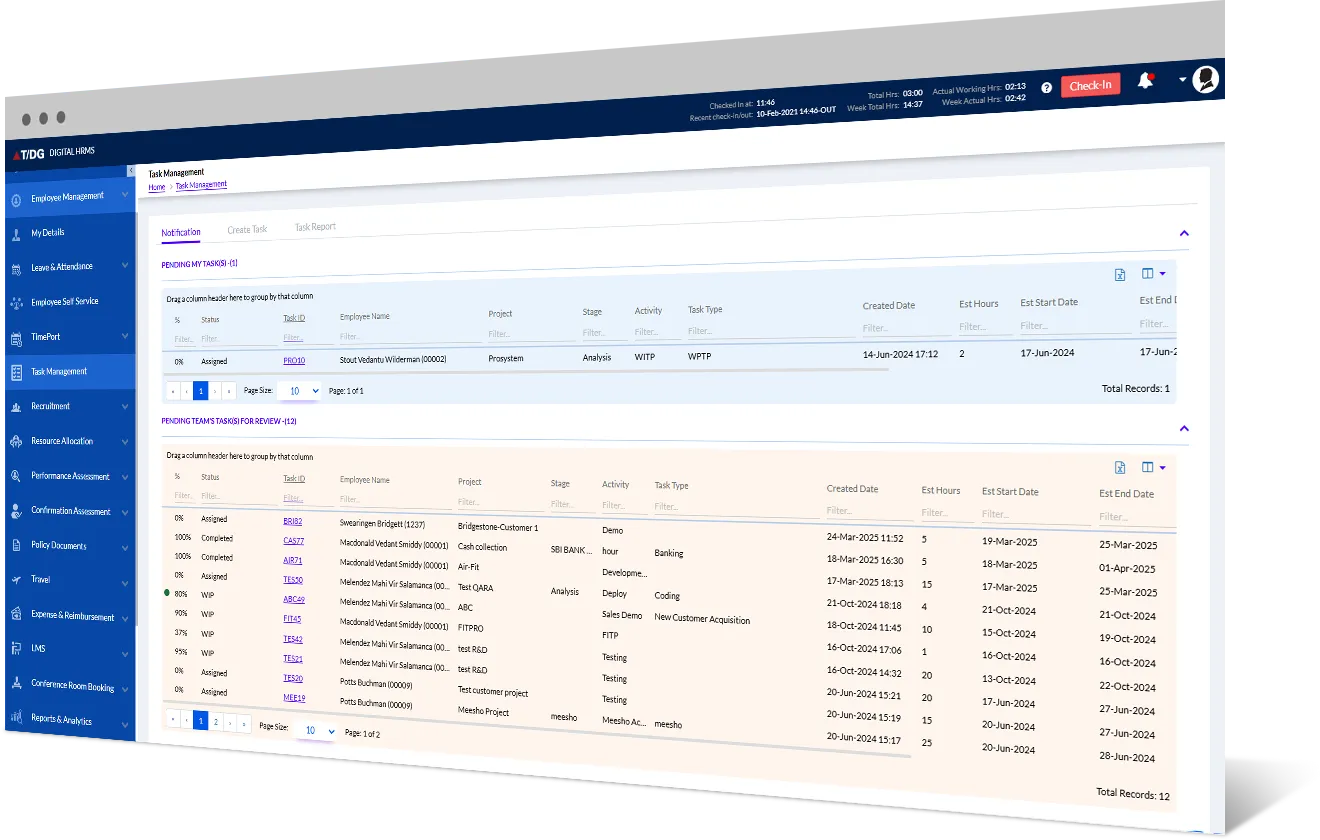This screenshot has height=840, width=1320.
Task: Open the help question mark icon
Action: click(x=1046, y=88)
